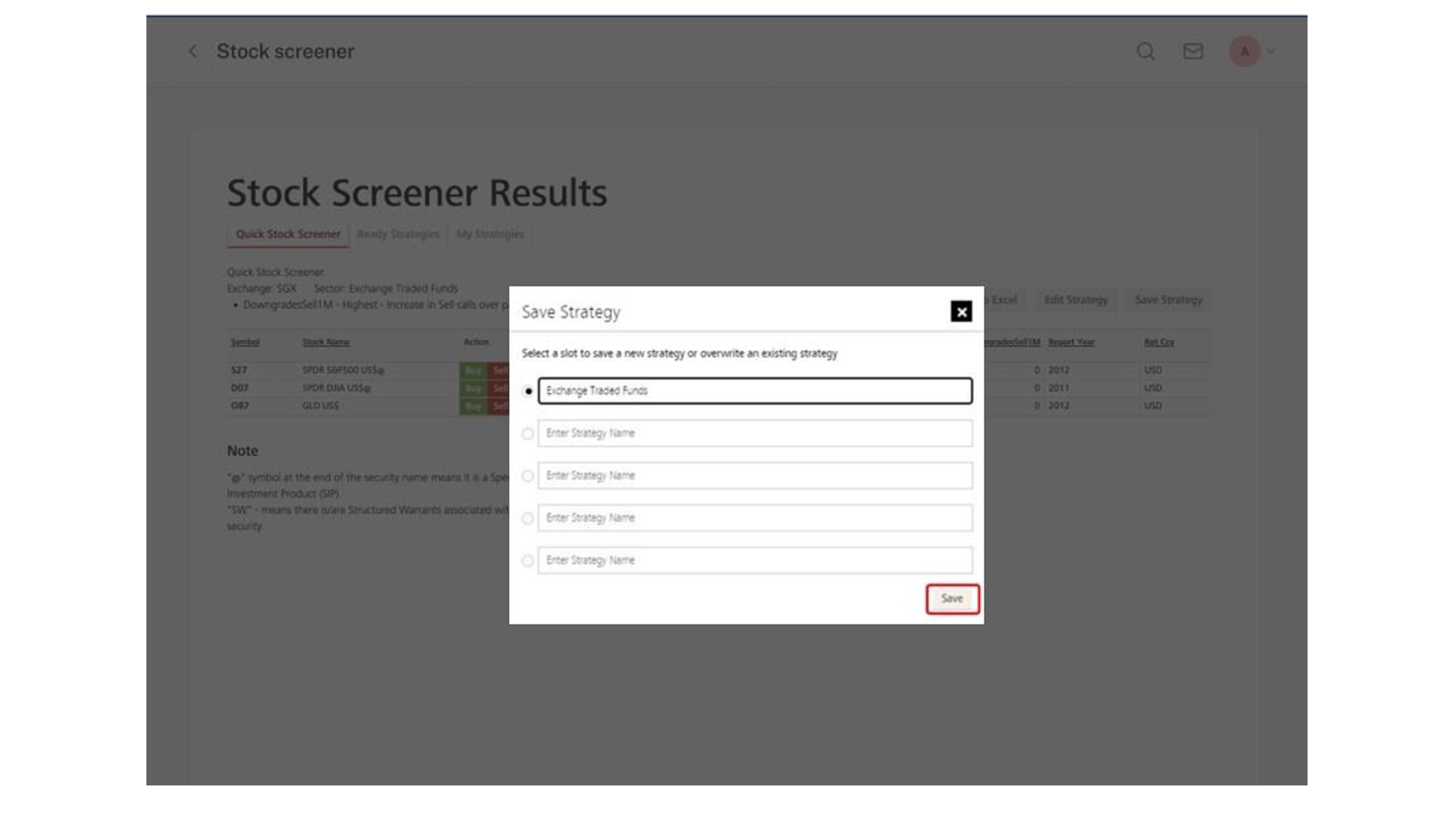
Task: Click the last Enter Strategy Name field
Action: click(755, 560)
